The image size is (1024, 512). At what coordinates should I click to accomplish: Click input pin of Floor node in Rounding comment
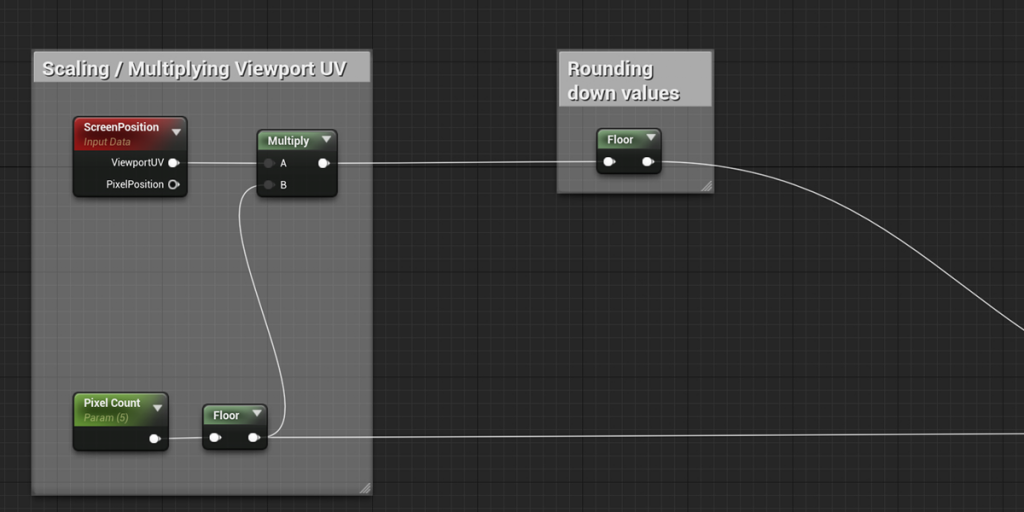pyautogui.click(x=609, y=161)
